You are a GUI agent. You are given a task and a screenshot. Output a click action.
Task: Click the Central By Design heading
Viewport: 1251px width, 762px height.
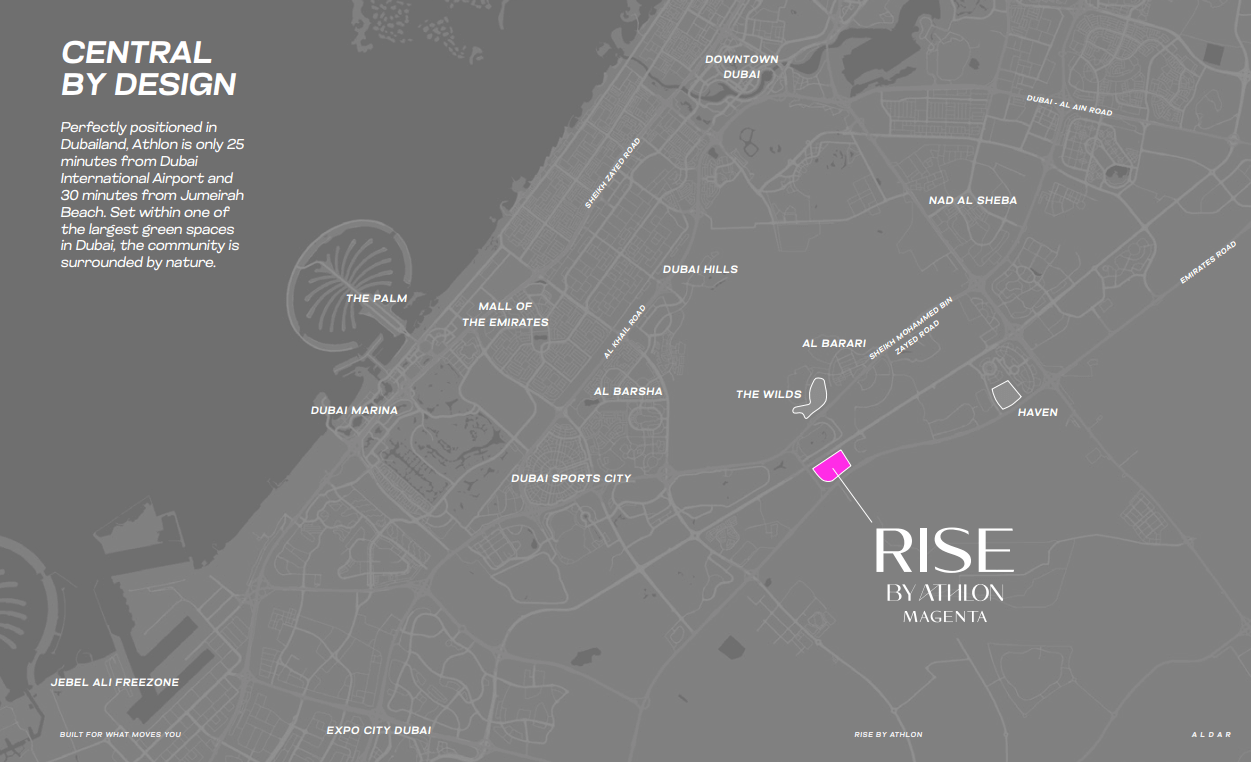pyautogui.click(x=148, y=69)
